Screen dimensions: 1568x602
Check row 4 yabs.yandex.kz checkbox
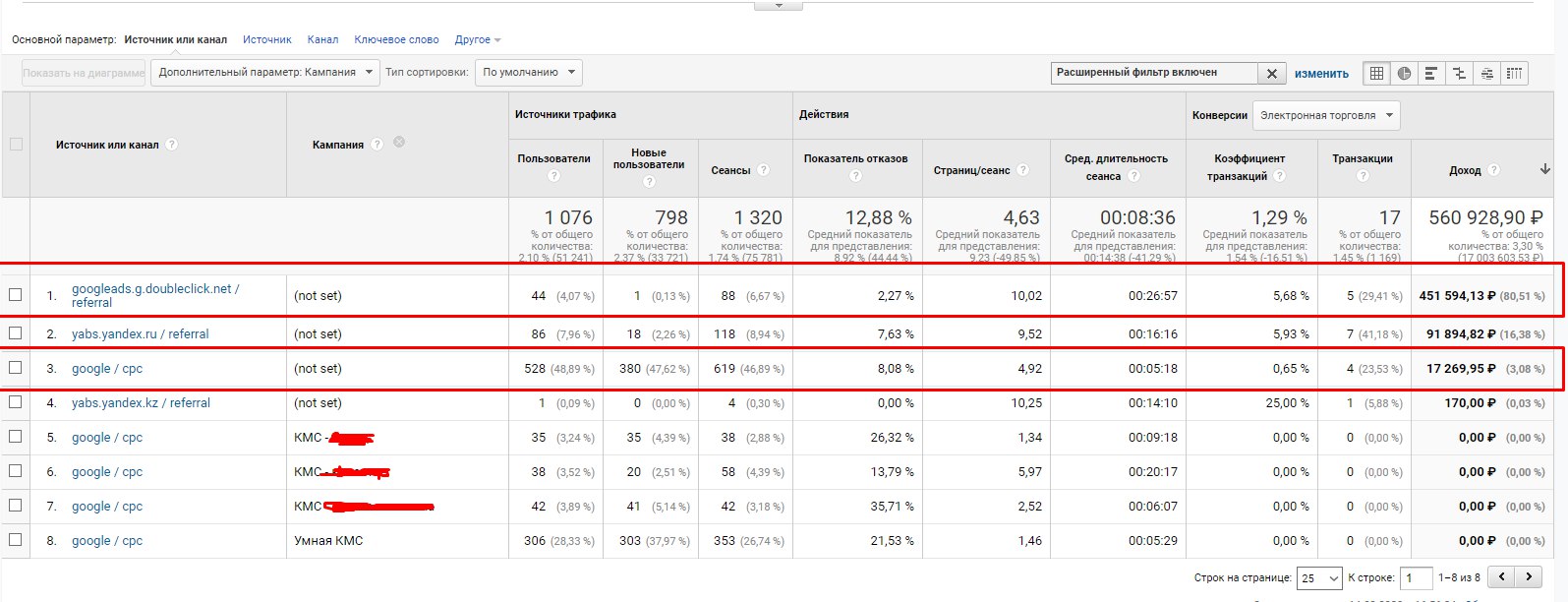(x=16, y=402)
